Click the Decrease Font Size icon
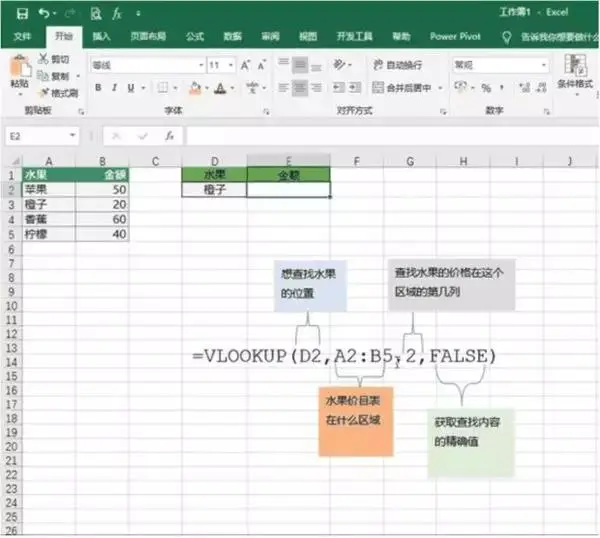 [261, 65]
